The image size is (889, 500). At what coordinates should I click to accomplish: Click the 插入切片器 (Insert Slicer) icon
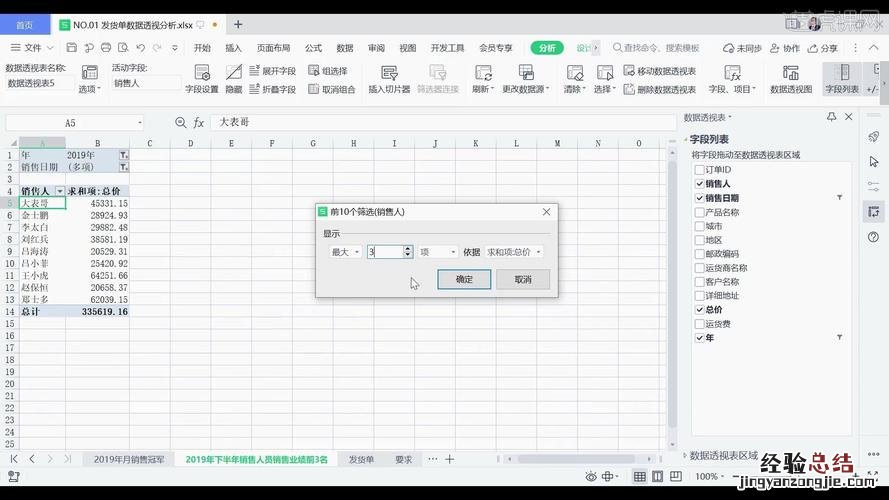389,74
